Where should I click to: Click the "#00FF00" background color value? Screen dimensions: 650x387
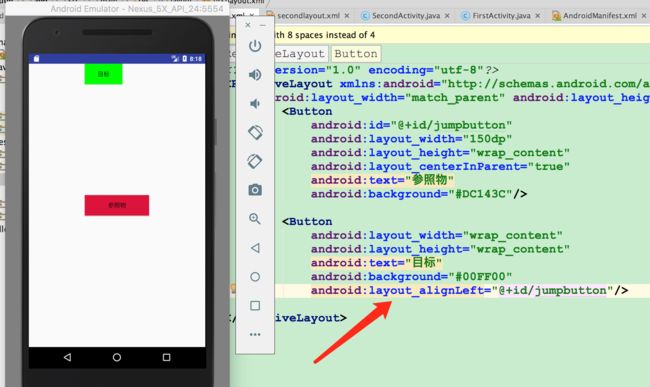click(481, 276)
